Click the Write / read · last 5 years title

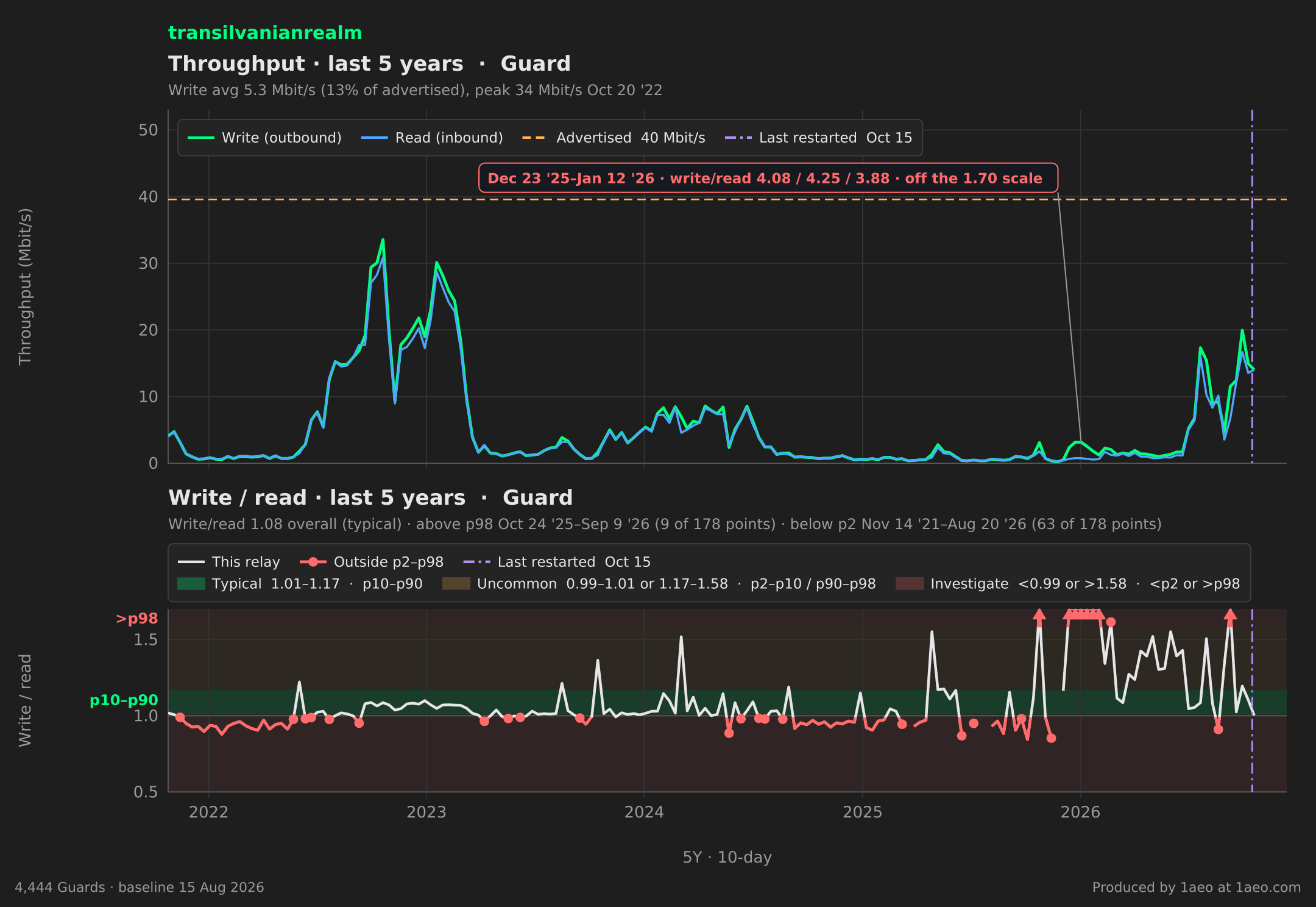click(370, 498)
